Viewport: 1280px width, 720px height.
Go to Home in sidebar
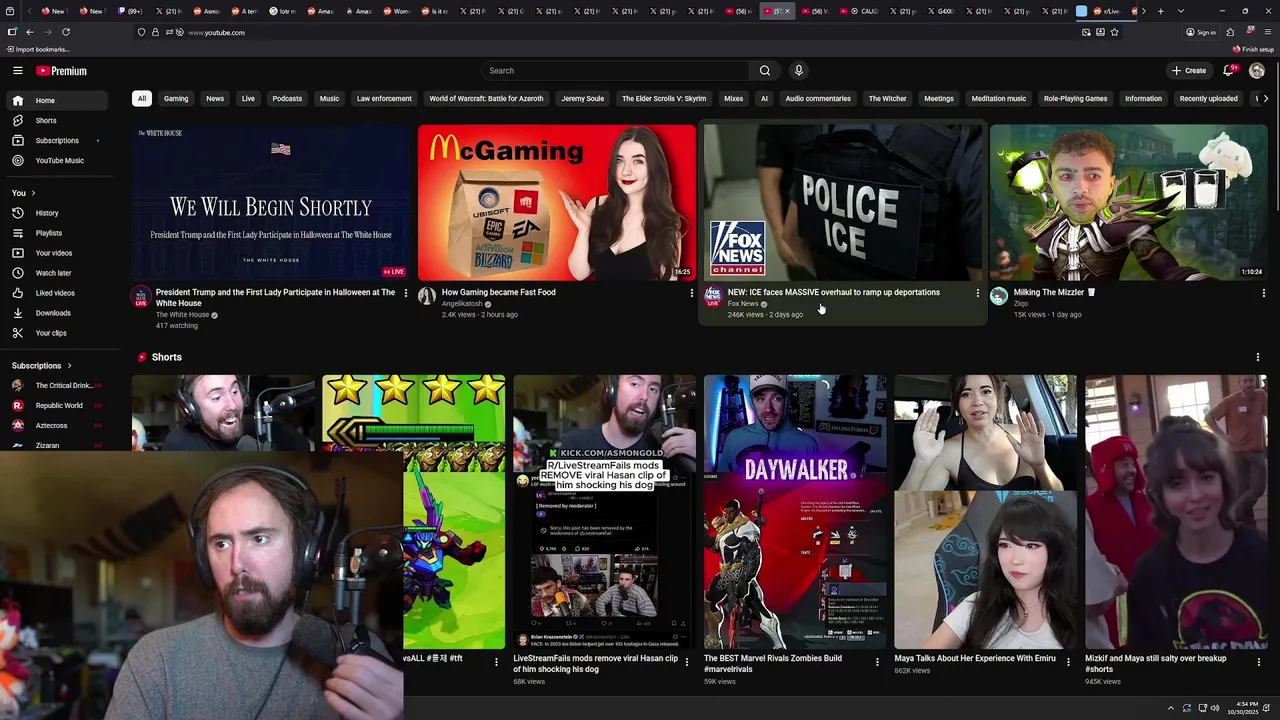57,100
